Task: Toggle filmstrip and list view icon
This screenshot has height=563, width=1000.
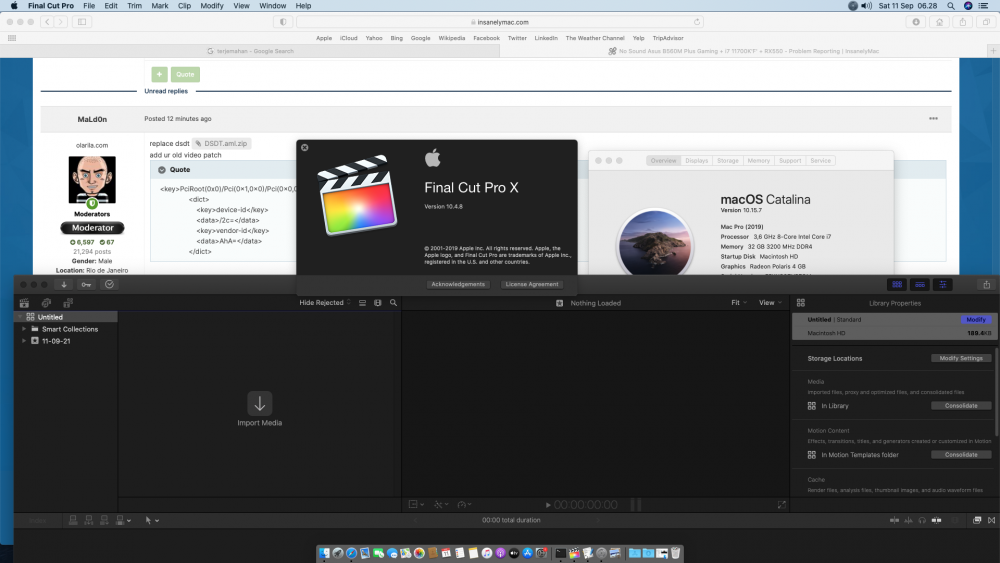Action: click(362, 303)
